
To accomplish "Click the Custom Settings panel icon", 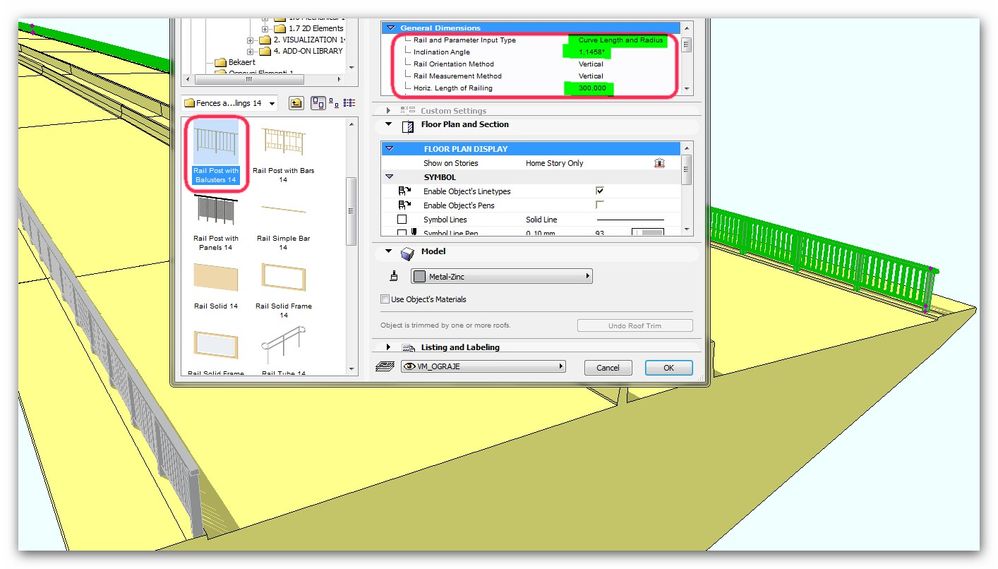I will pyautogui.click(x=408, y=110).
